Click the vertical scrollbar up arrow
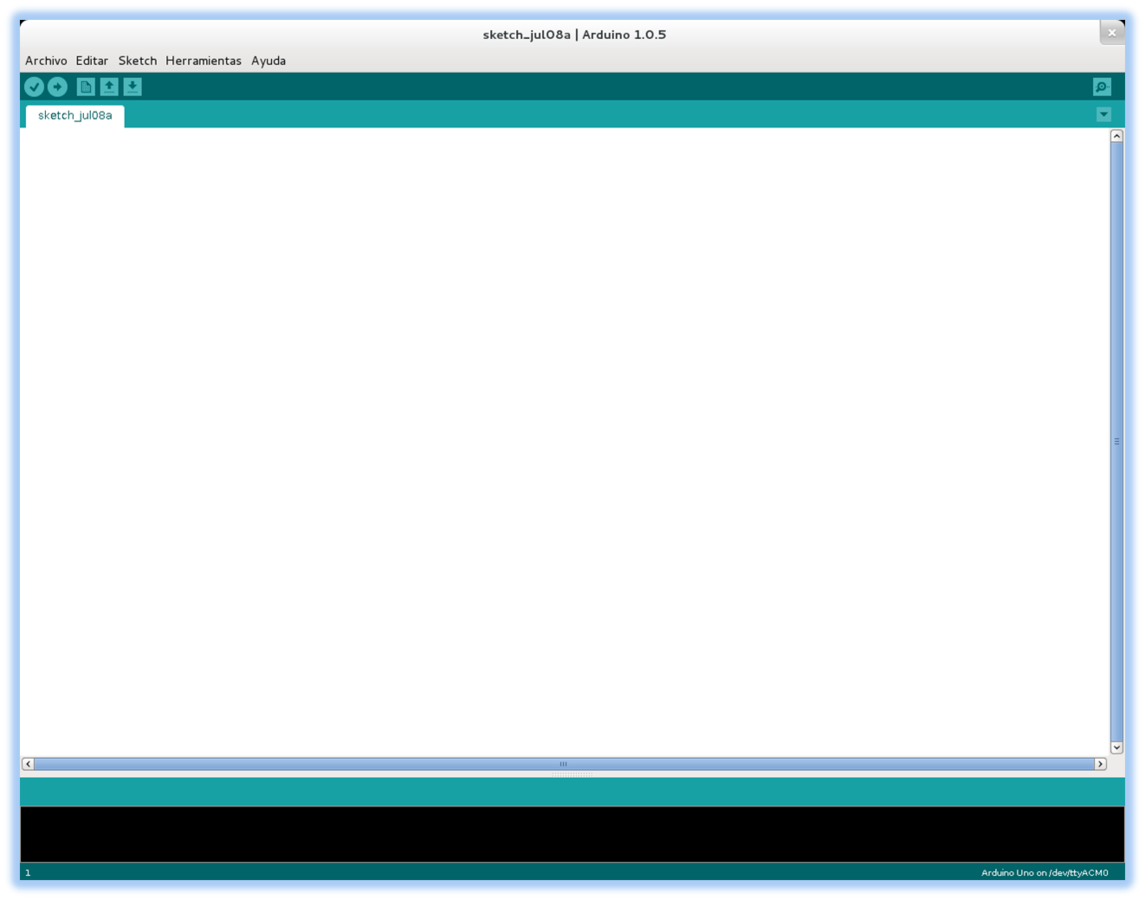 point(1117,136)
